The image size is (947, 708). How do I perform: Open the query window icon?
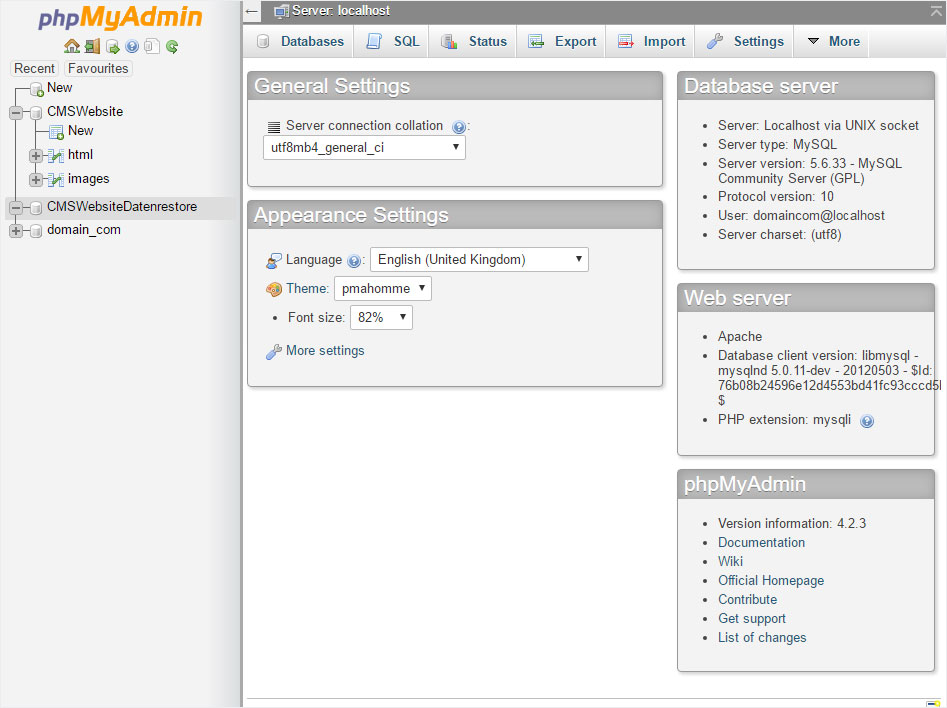112,47
